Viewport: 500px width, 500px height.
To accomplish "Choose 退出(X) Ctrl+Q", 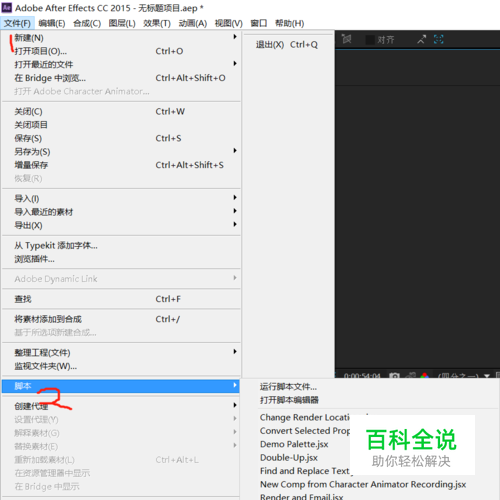I will [287, 45].
